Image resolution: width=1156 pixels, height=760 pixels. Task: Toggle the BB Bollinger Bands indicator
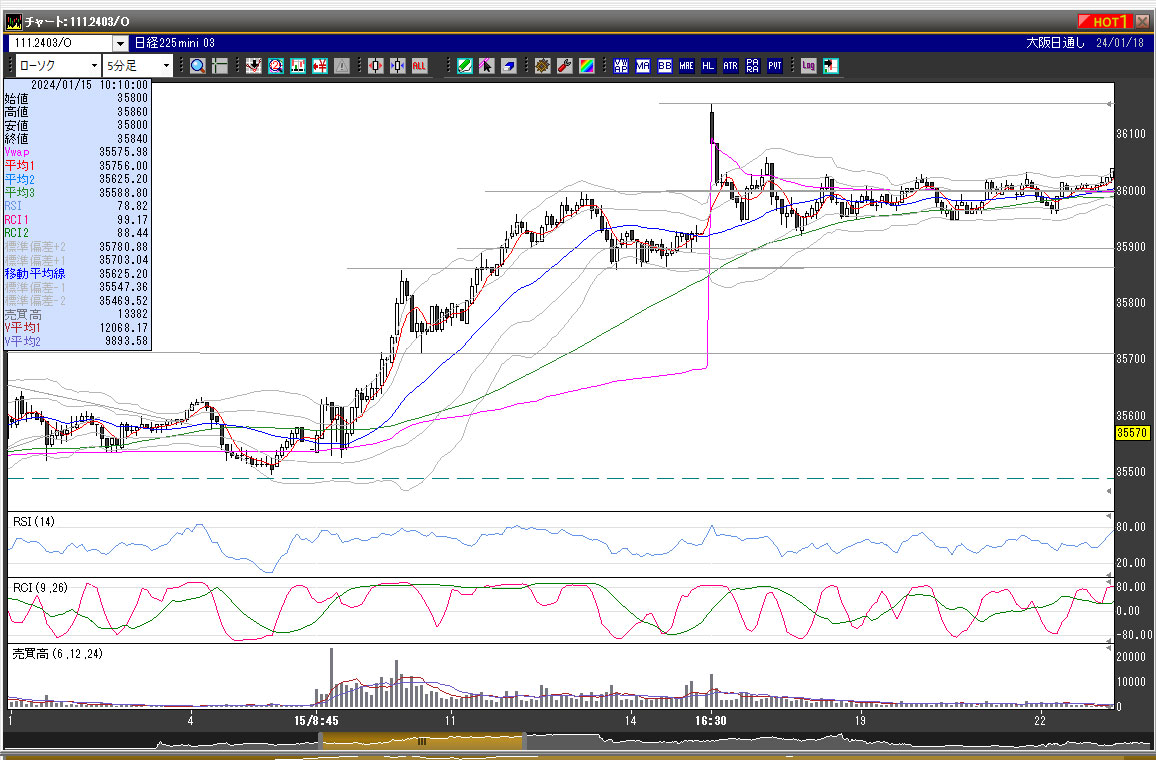click(x=665, y=66)
